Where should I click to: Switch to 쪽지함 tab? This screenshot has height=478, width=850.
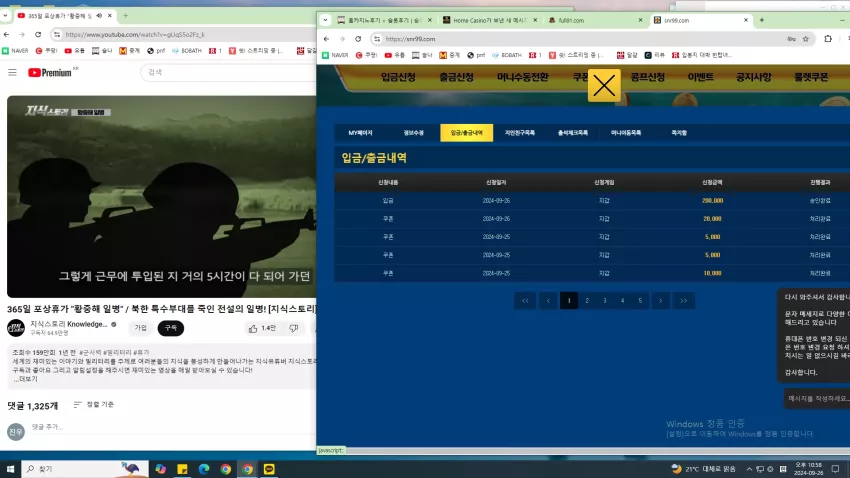[679, 133]
